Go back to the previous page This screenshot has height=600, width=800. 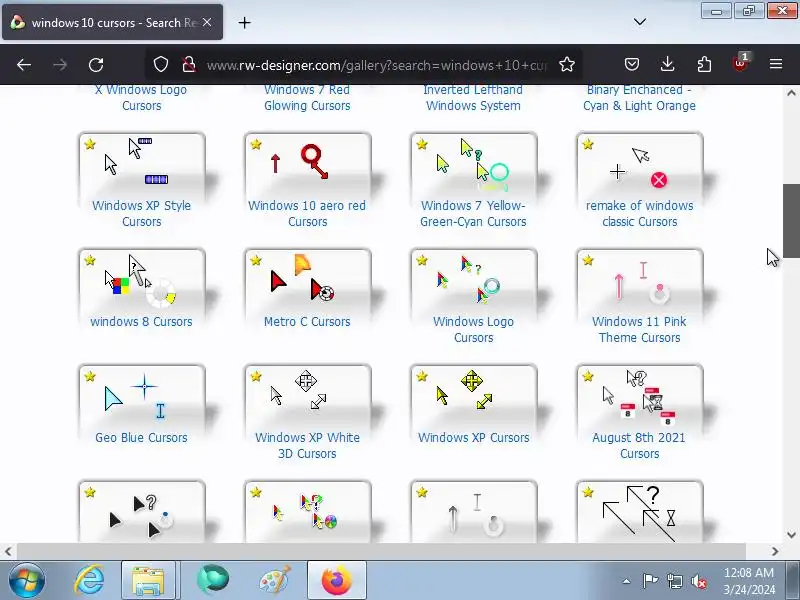(24, 65)
